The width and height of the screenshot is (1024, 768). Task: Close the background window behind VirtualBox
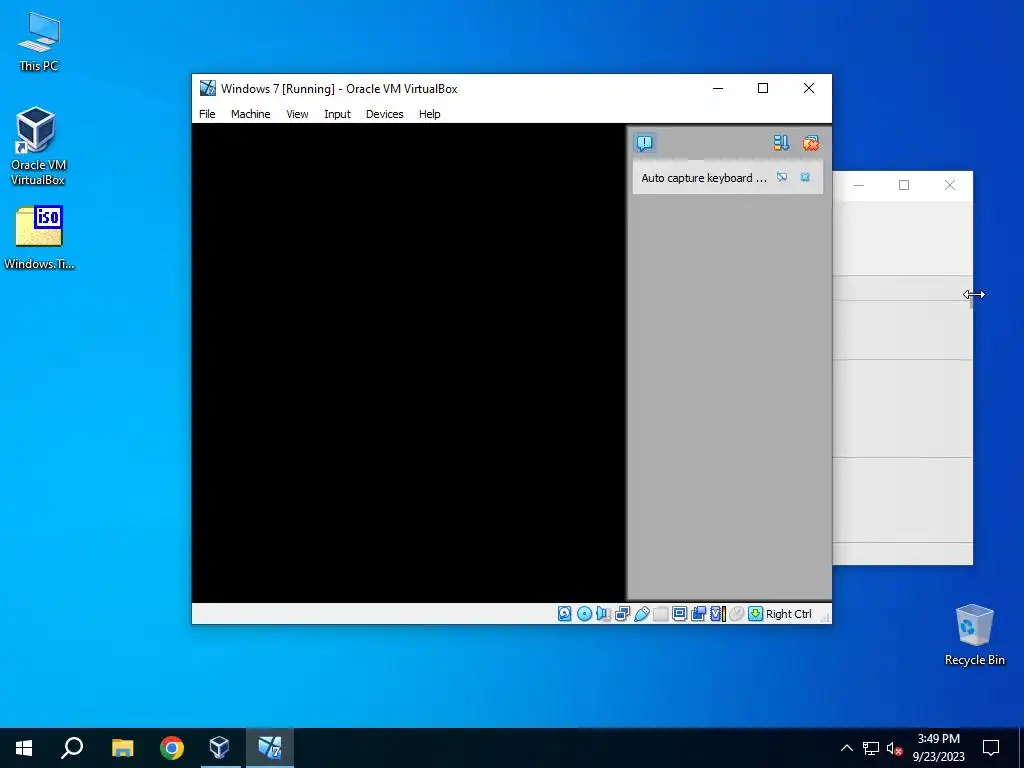pyautogui.click(x=950, y=185)
